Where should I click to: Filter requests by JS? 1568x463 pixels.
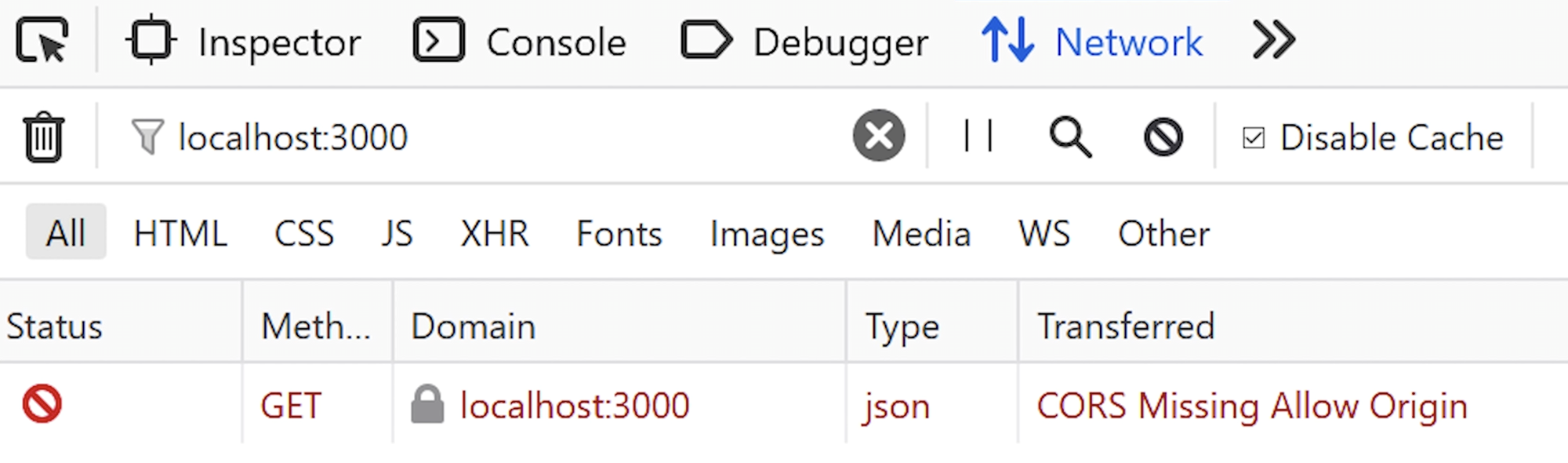(x=397, y=233)
